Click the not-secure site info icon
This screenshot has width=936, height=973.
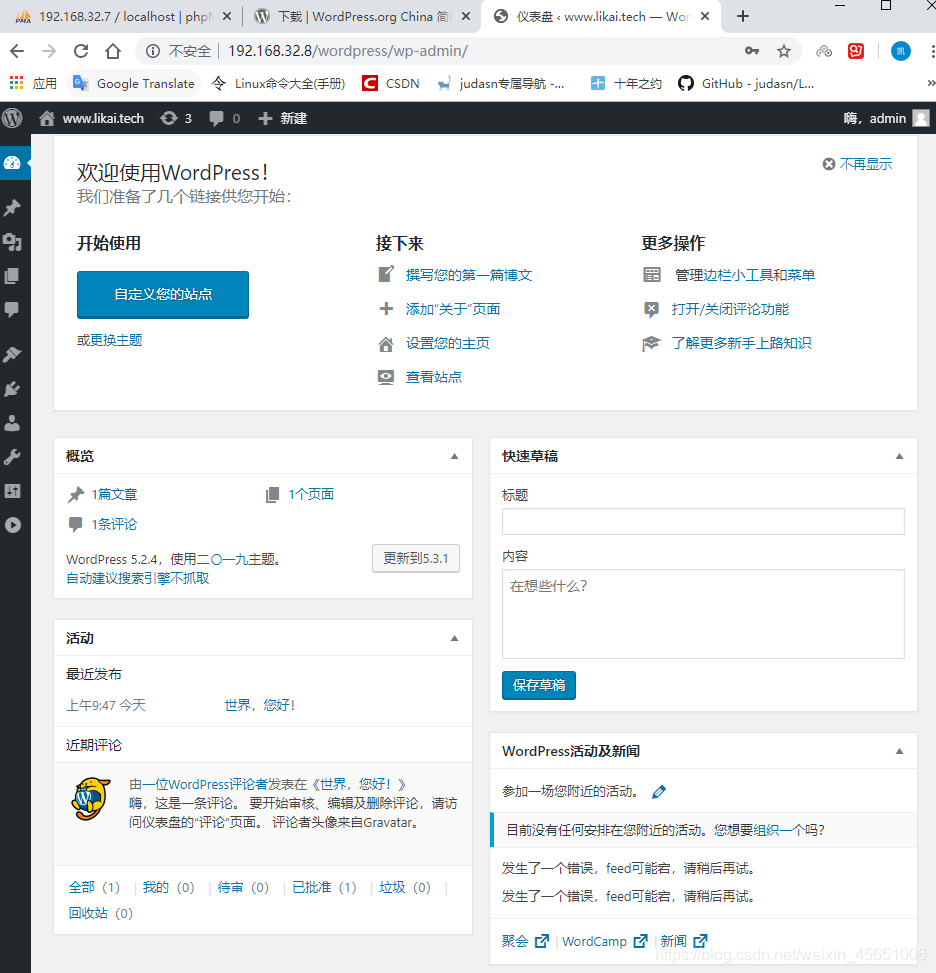[x=153, y=51]
